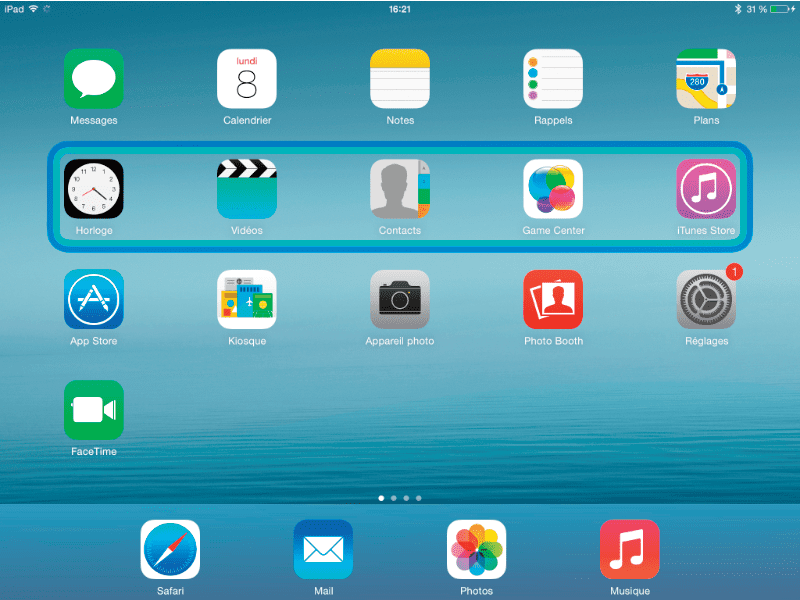Tap the second home screen page dot
The height and width of the screenshot is (600, 800).
(x=394, y=497)
